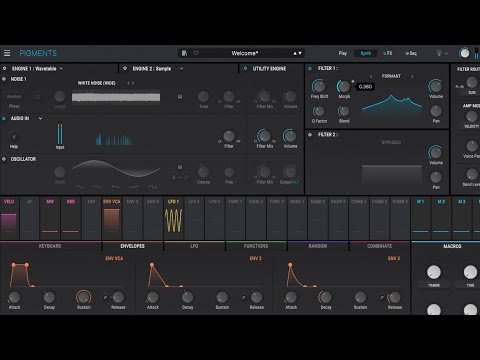
Task: Click ENV 2 release link icon
Action: [x=244, y=297]
